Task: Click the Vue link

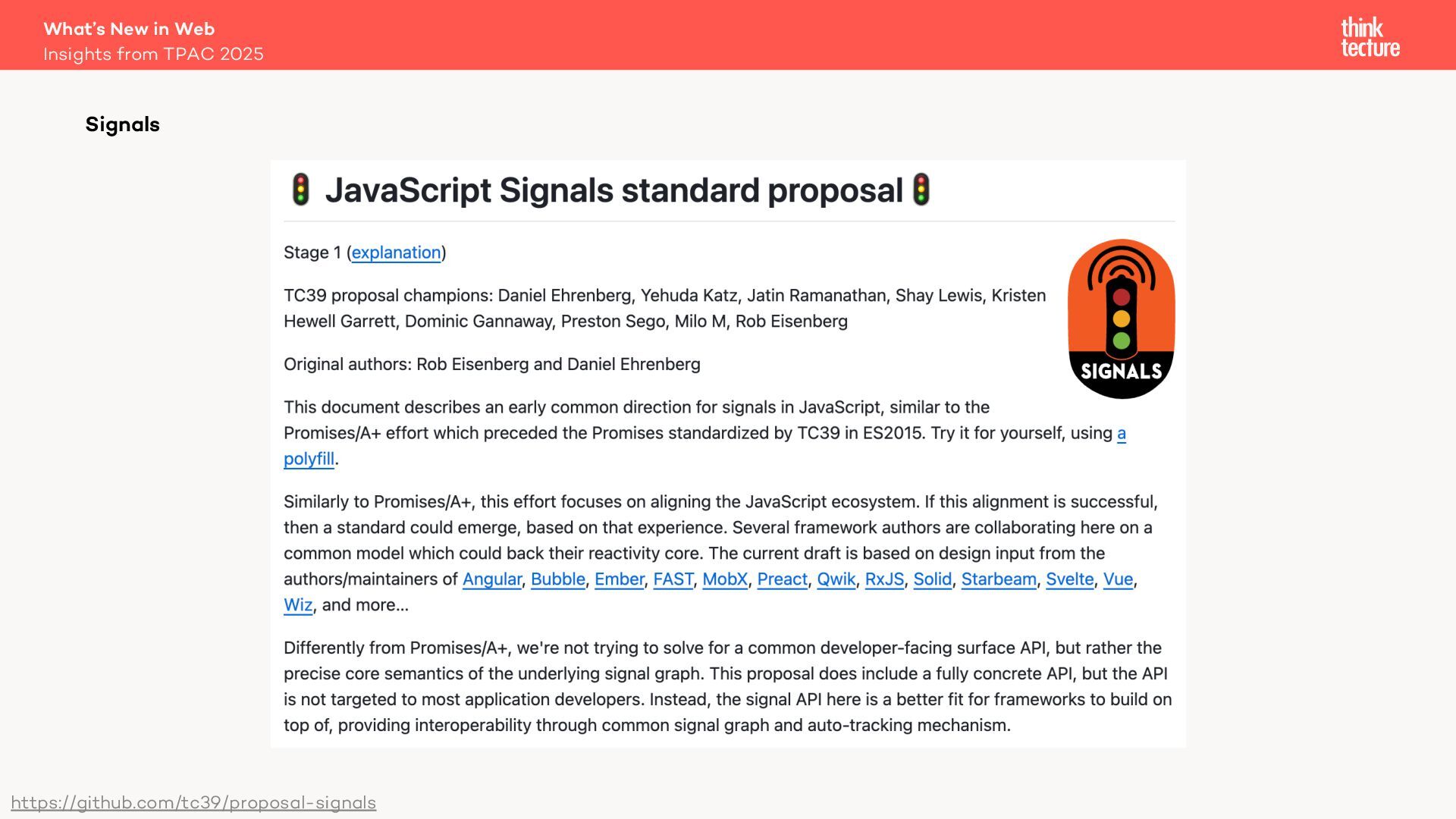Action: 1118,579
